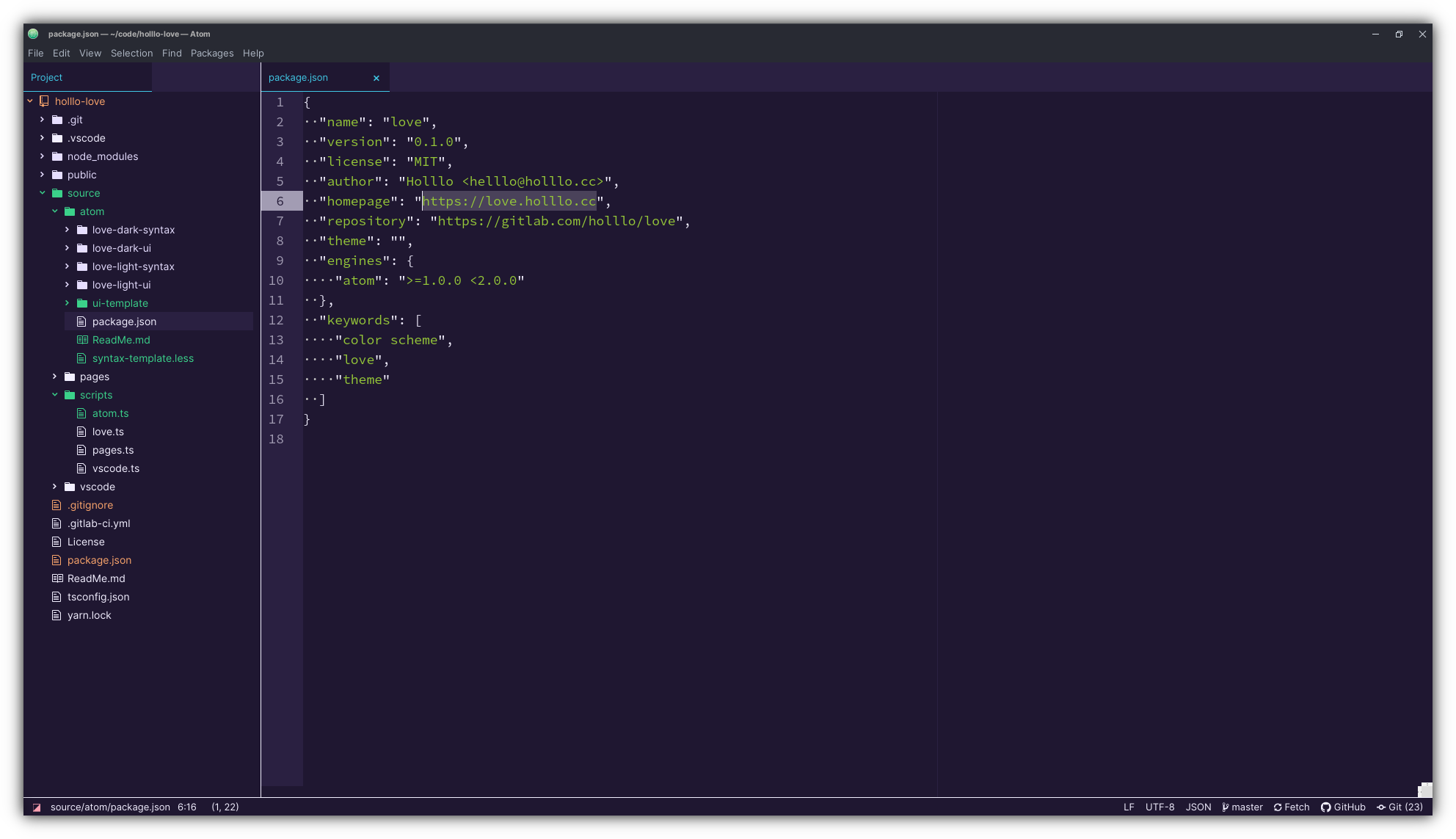The height and width of the screenshot is (839, 1456).
Task: Click source/atom/package.json path in status bar
Action: (x=110, y=807)
